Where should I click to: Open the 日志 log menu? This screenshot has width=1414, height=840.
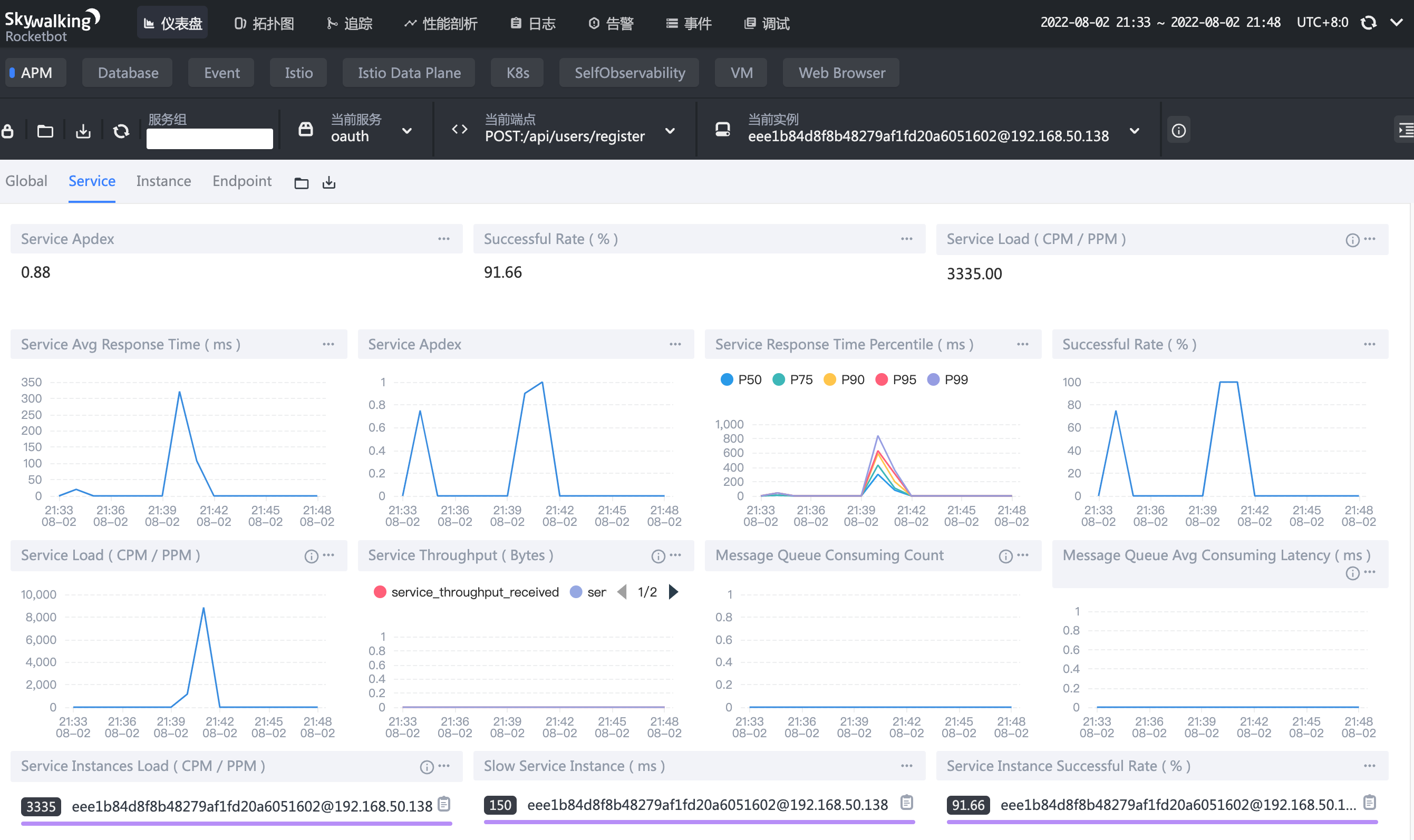pyautogui.click(x=533, y=23)
